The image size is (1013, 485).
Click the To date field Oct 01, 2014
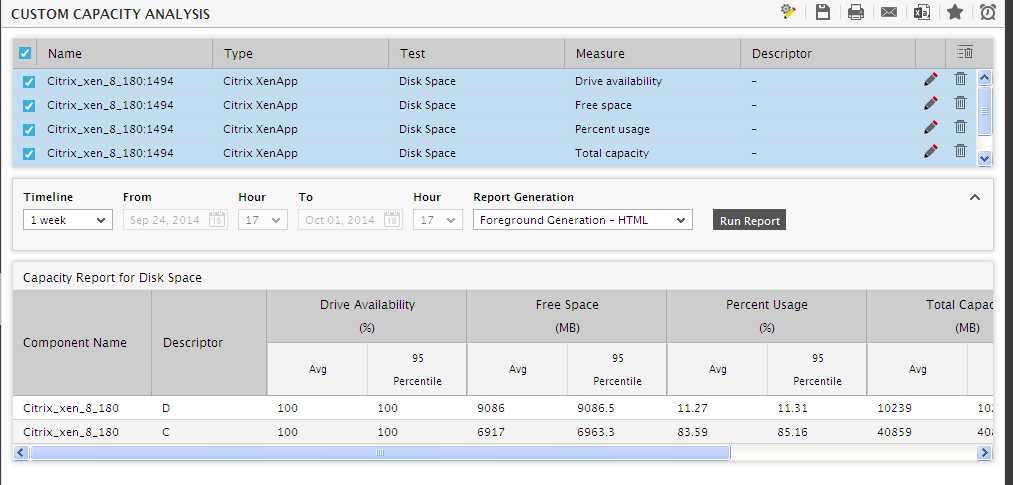350,220
